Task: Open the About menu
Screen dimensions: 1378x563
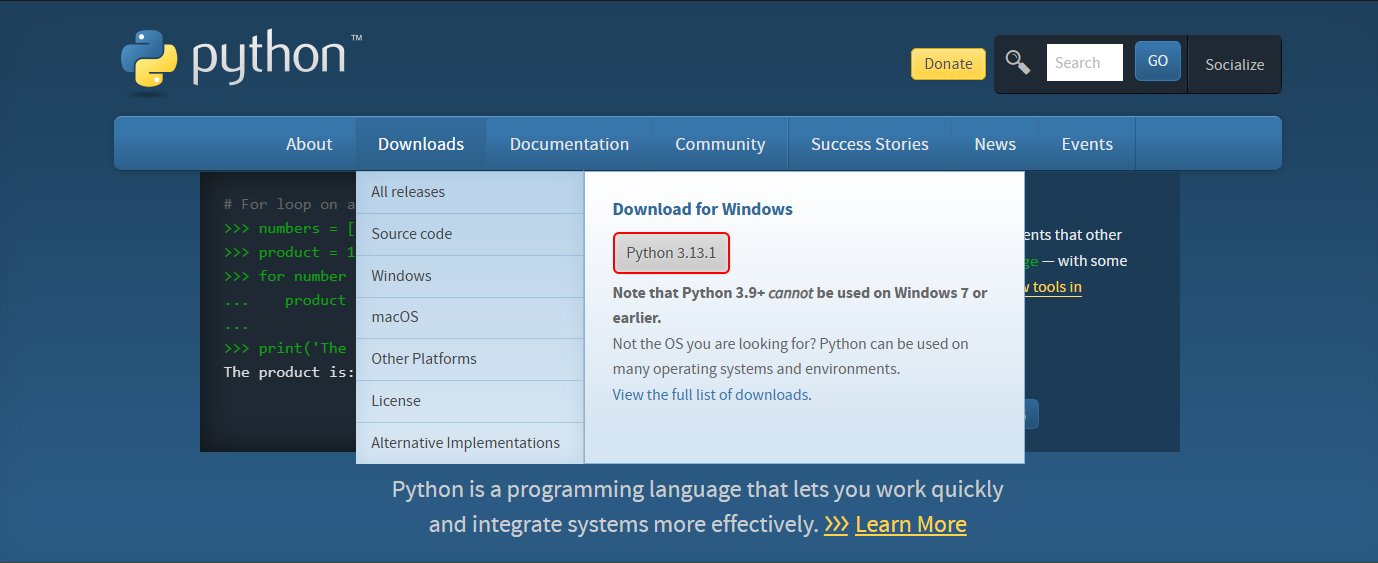Action: (309, 144)
